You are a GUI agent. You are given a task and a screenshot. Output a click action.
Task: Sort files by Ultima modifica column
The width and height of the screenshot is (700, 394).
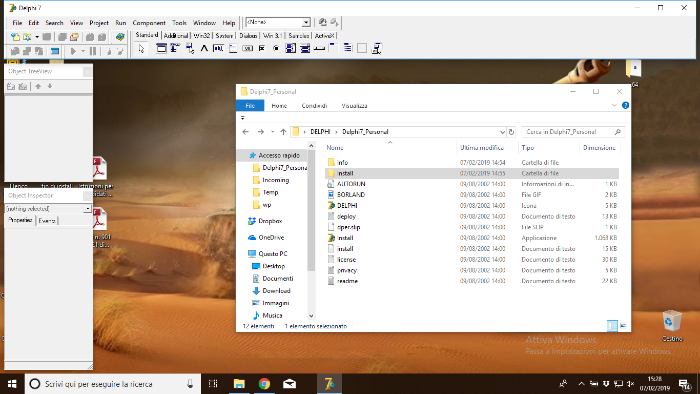482,148
